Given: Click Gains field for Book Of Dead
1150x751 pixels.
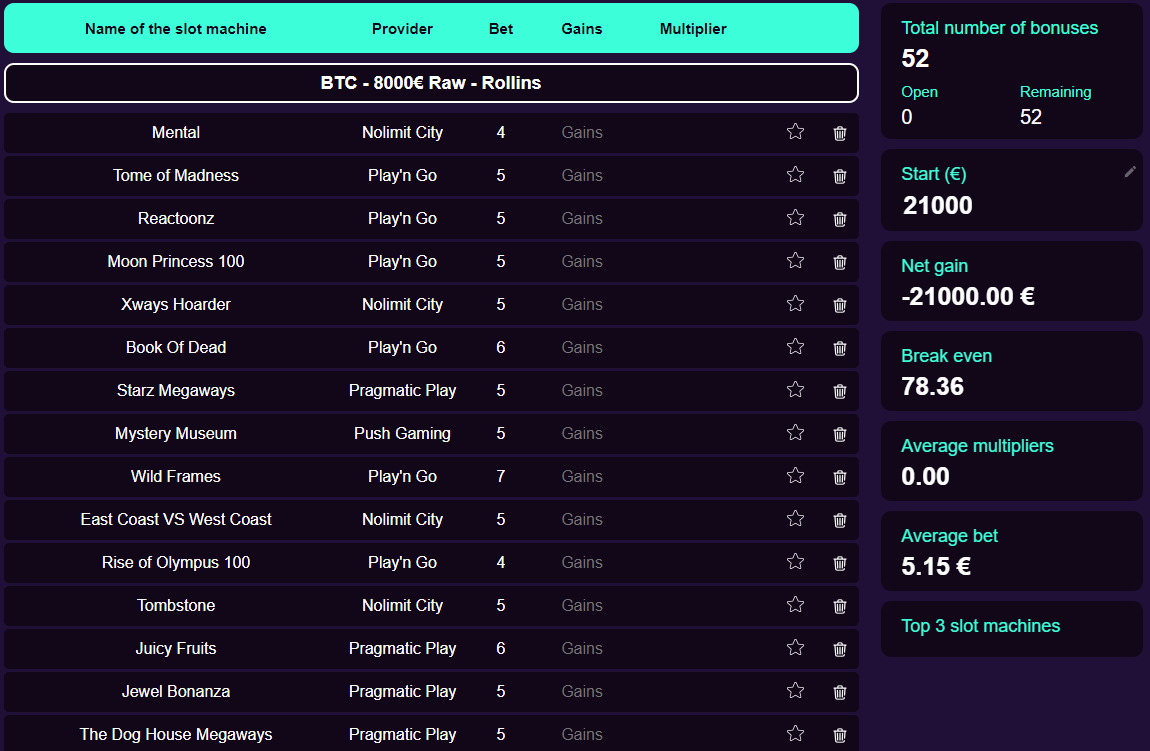Looking at the screenshot, I should click(582, 348).
